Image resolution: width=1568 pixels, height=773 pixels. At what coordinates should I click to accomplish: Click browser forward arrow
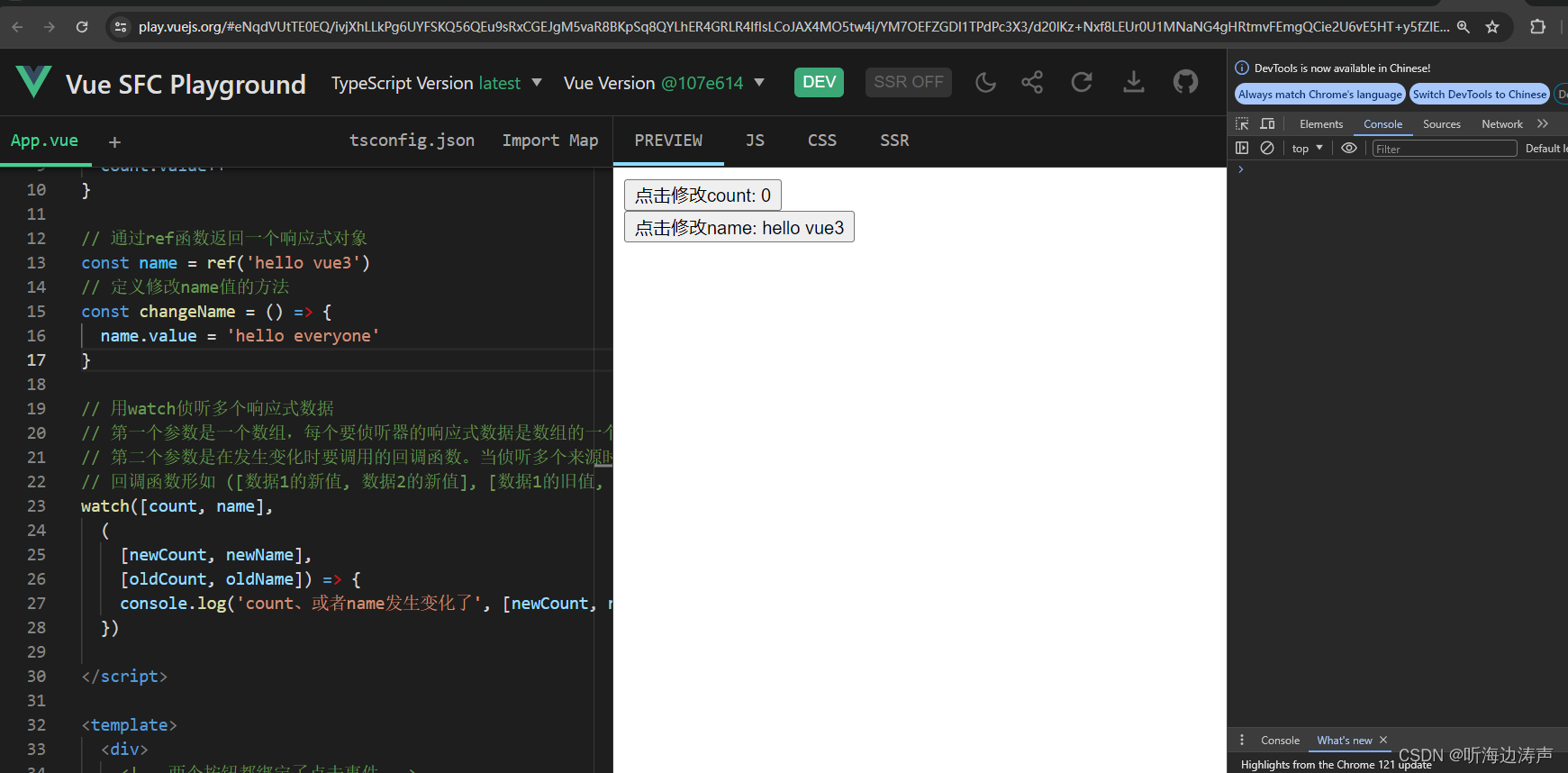tap(50, 27)
